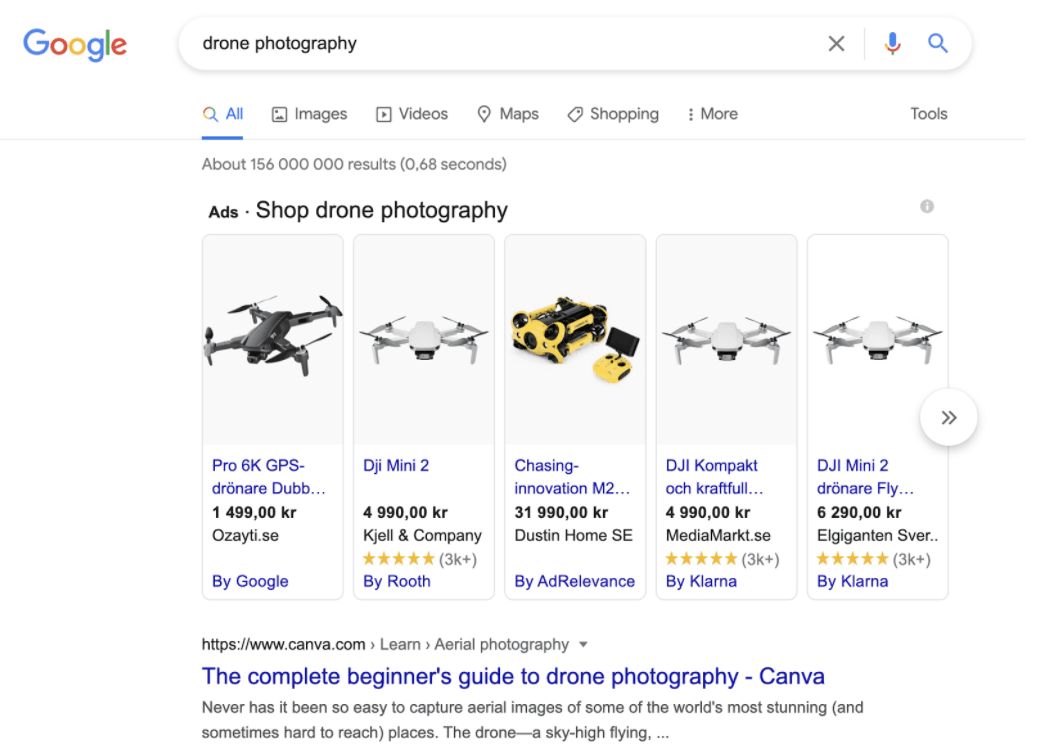Open the More search options menu

pyautogui.click(x=711, y=114)
